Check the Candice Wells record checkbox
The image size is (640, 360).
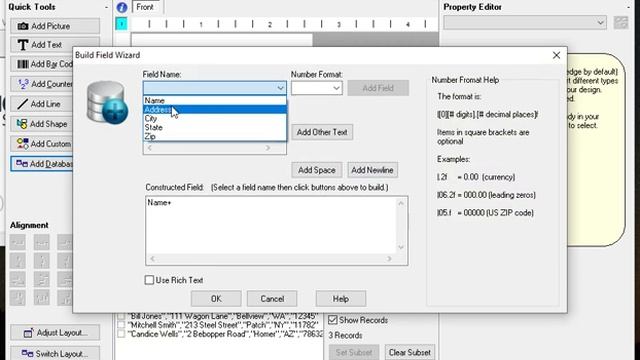point(121,334)
